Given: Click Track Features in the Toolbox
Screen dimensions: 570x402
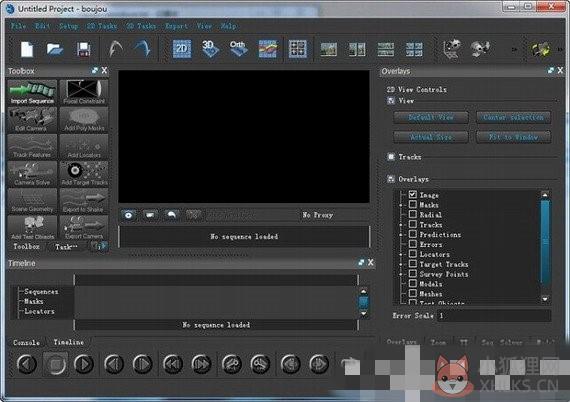Looking at the screenshot, I should [x=32, y=146].
